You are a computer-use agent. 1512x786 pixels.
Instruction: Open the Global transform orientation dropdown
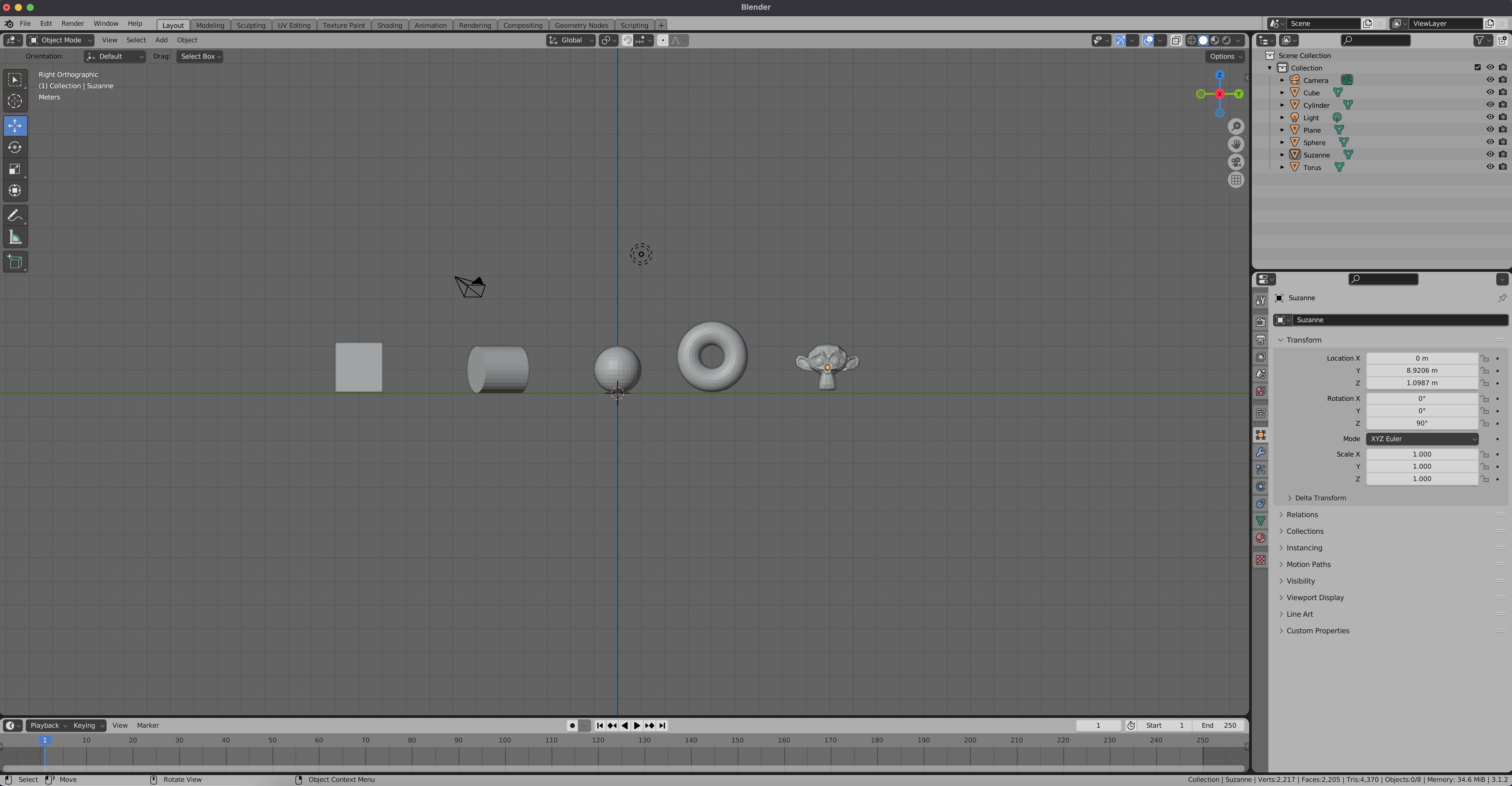[x=571, y=40]
